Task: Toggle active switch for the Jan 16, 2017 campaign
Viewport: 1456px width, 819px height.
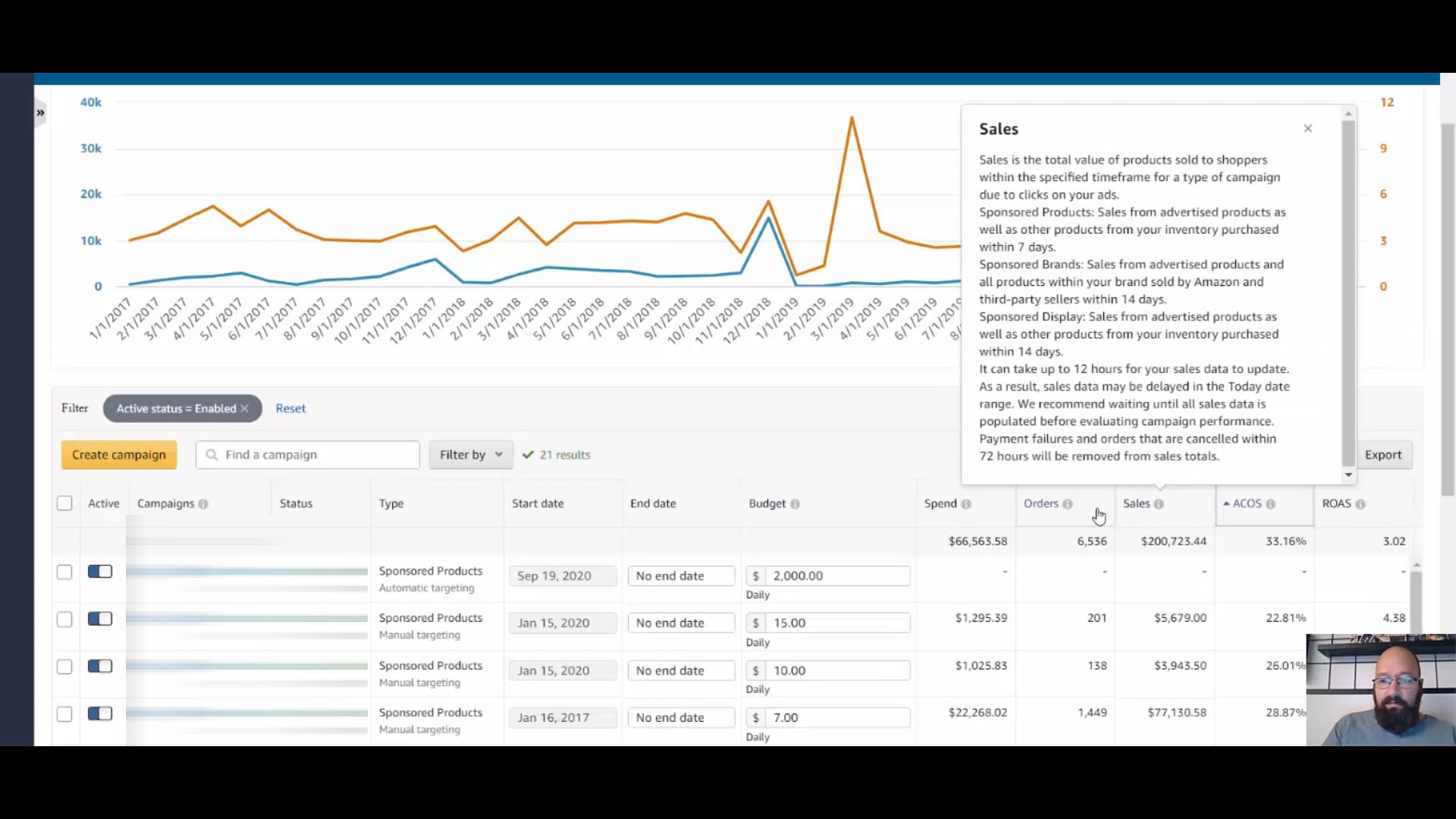Action: 100,714
